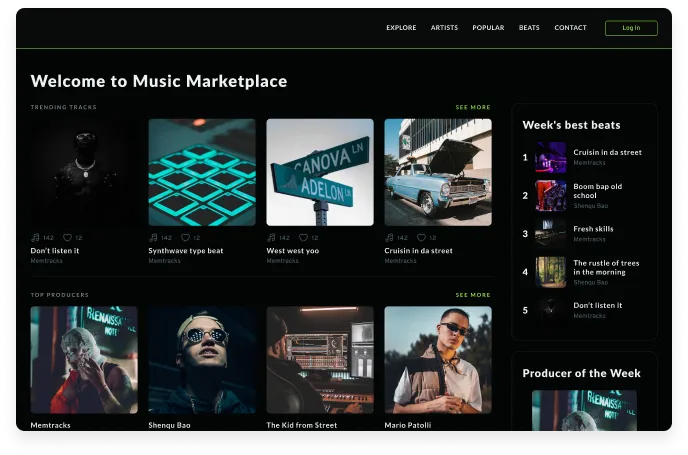Click 'The rustle of trees in the morning' title
This screenshot has width=688, height=455.
tap(606, 268)
